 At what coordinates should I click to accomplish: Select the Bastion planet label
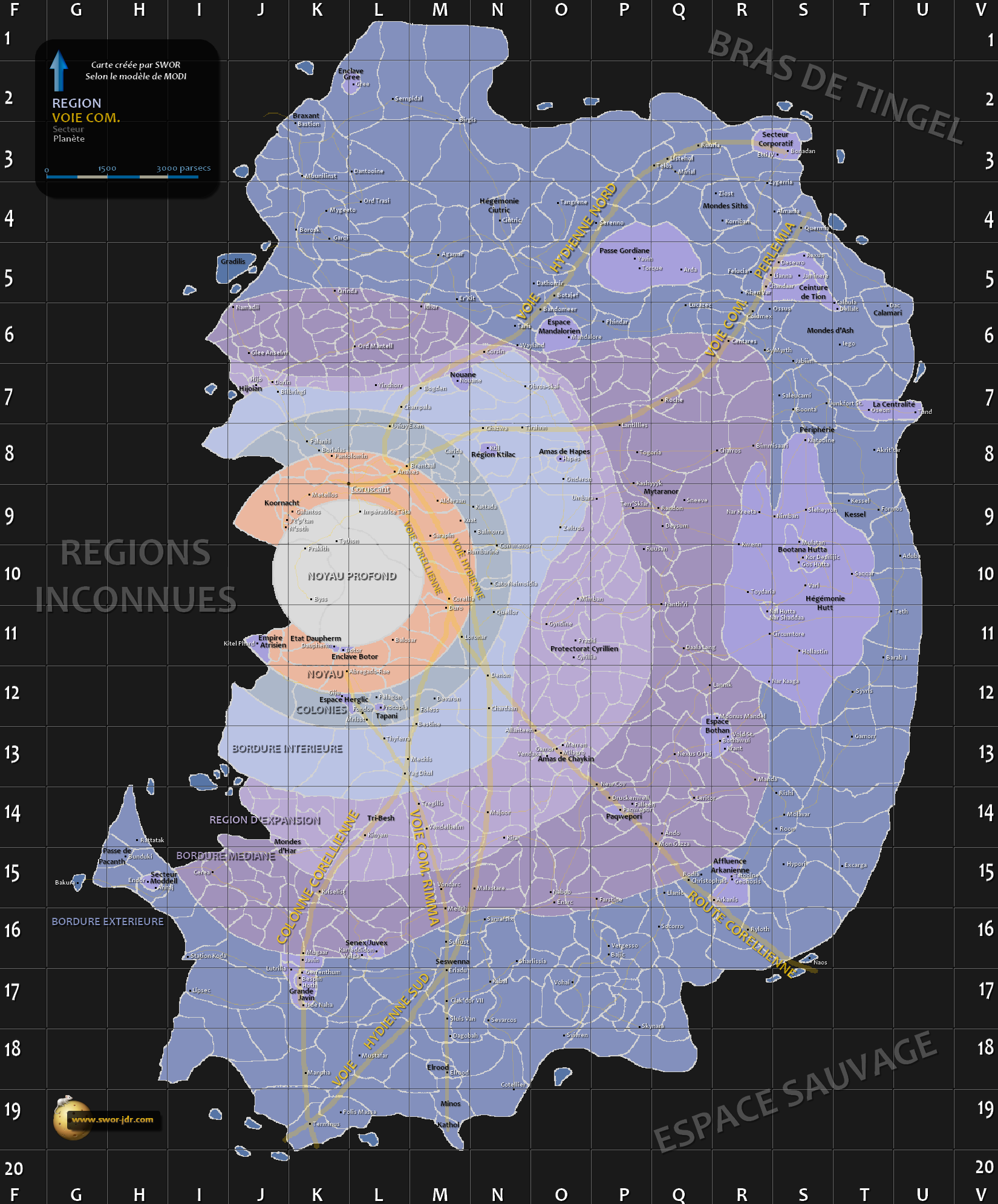point(308,124)
